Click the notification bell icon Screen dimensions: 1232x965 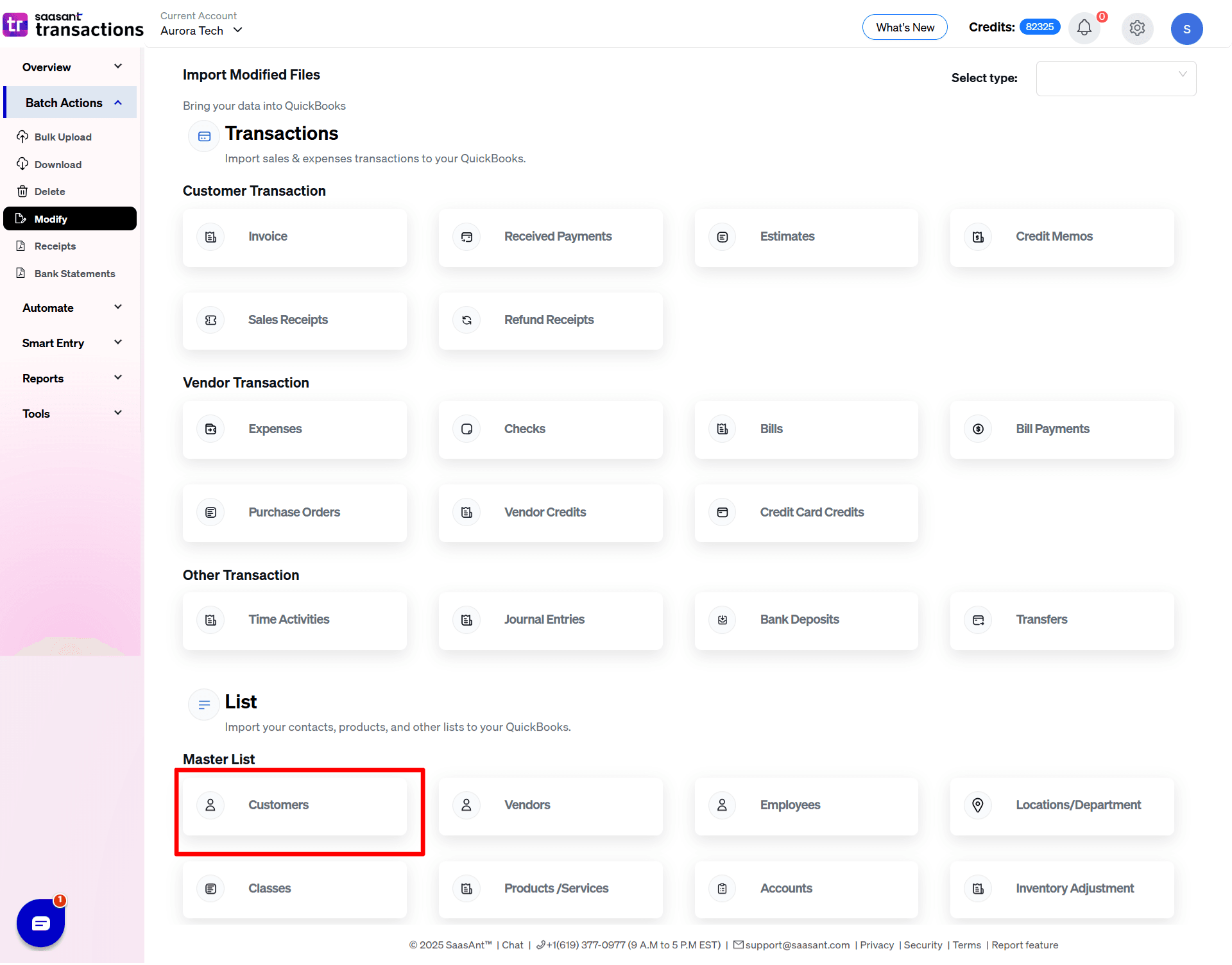1084,28
